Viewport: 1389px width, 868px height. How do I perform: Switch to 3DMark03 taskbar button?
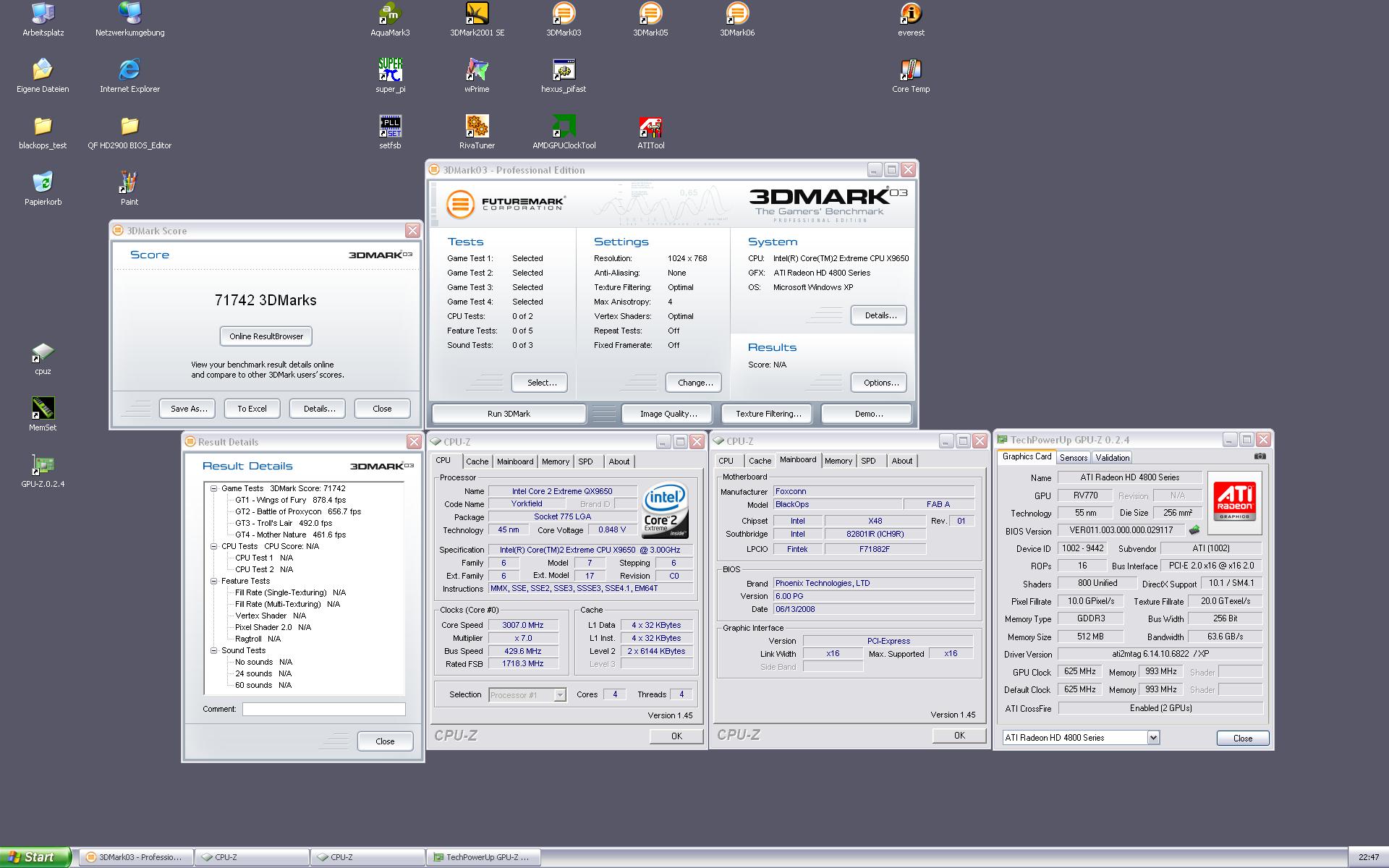[136, 857]
